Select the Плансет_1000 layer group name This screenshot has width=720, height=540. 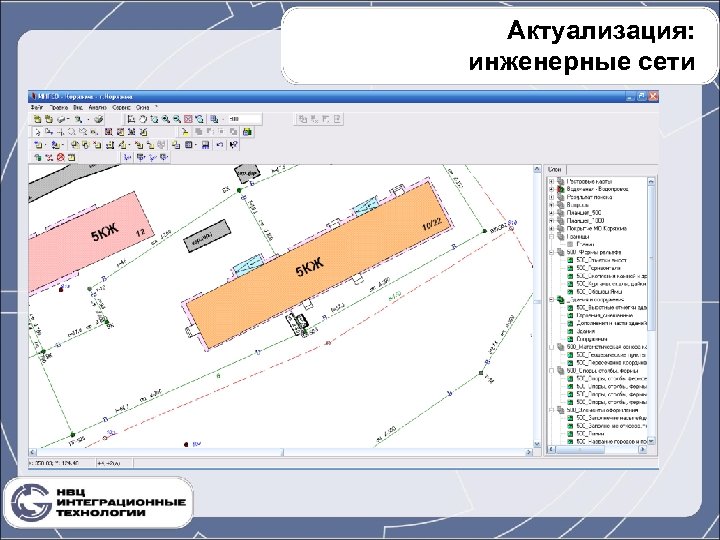coord(585,220)
